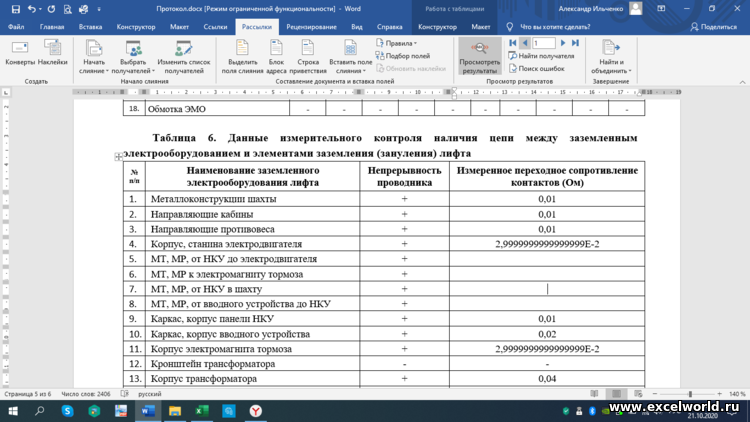Viewport: 750px width, 422px height.
Task: Open Skype from the taskbar
Action: (67, 411)
